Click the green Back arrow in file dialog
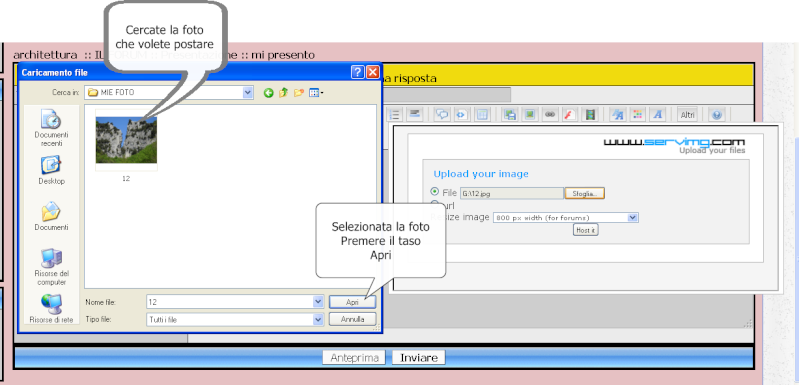 (269, 93)
